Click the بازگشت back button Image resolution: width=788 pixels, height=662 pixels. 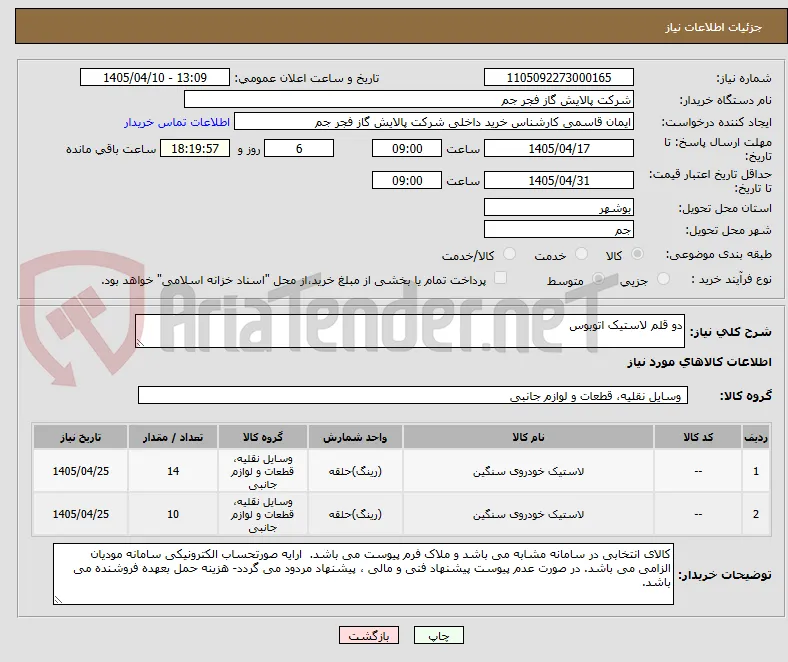pyautogui.click(x=369, y=635)
